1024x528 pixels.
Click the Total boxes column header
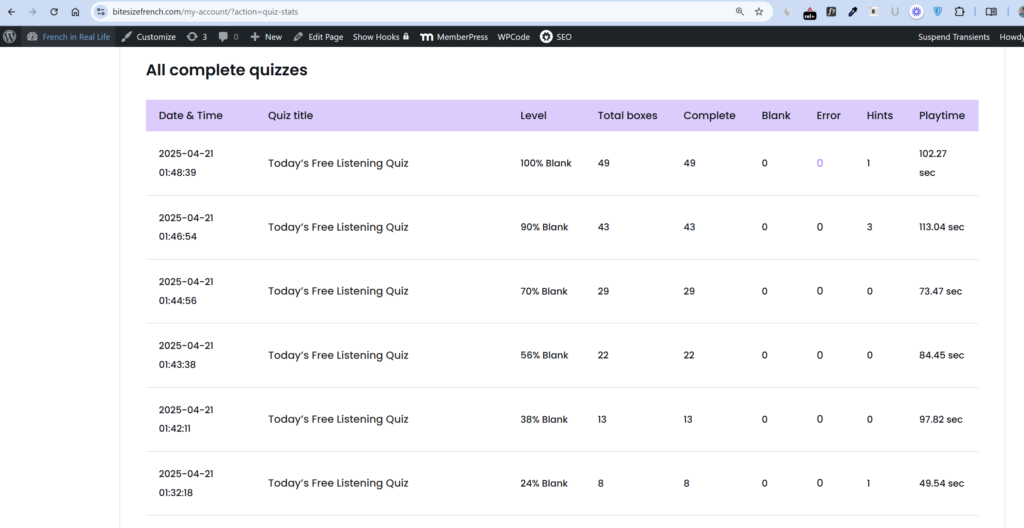(628, 116)
